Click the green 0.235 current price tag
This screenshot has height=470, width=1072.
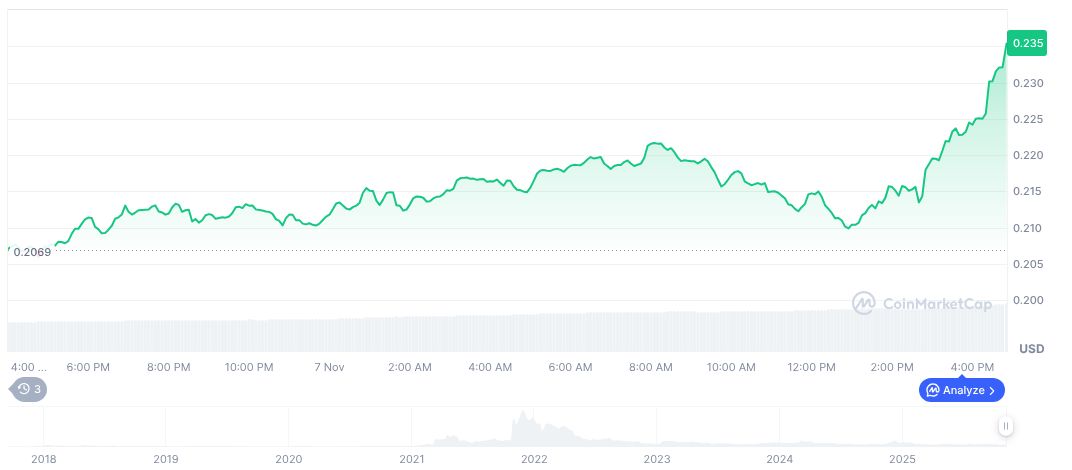coord(1028,43)
